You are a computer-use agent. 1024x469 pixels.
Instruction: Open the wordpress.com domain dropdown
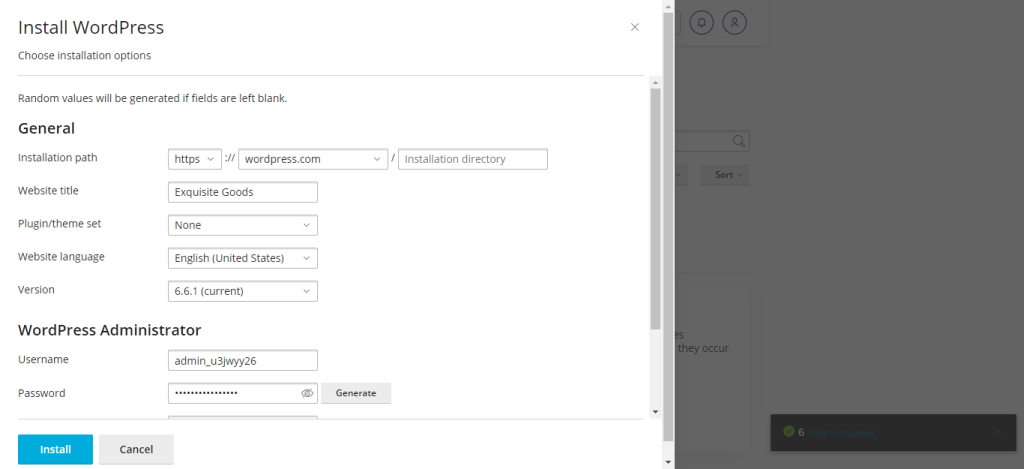(x=313, y=159)
